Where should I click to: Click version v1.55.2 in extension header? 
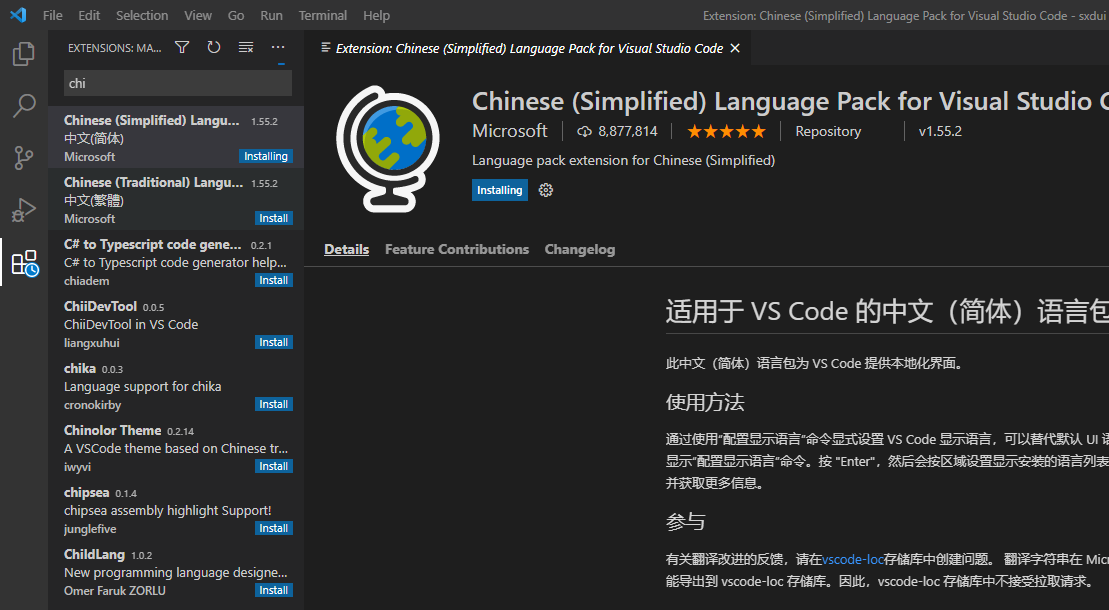click(x=940, y=131)
